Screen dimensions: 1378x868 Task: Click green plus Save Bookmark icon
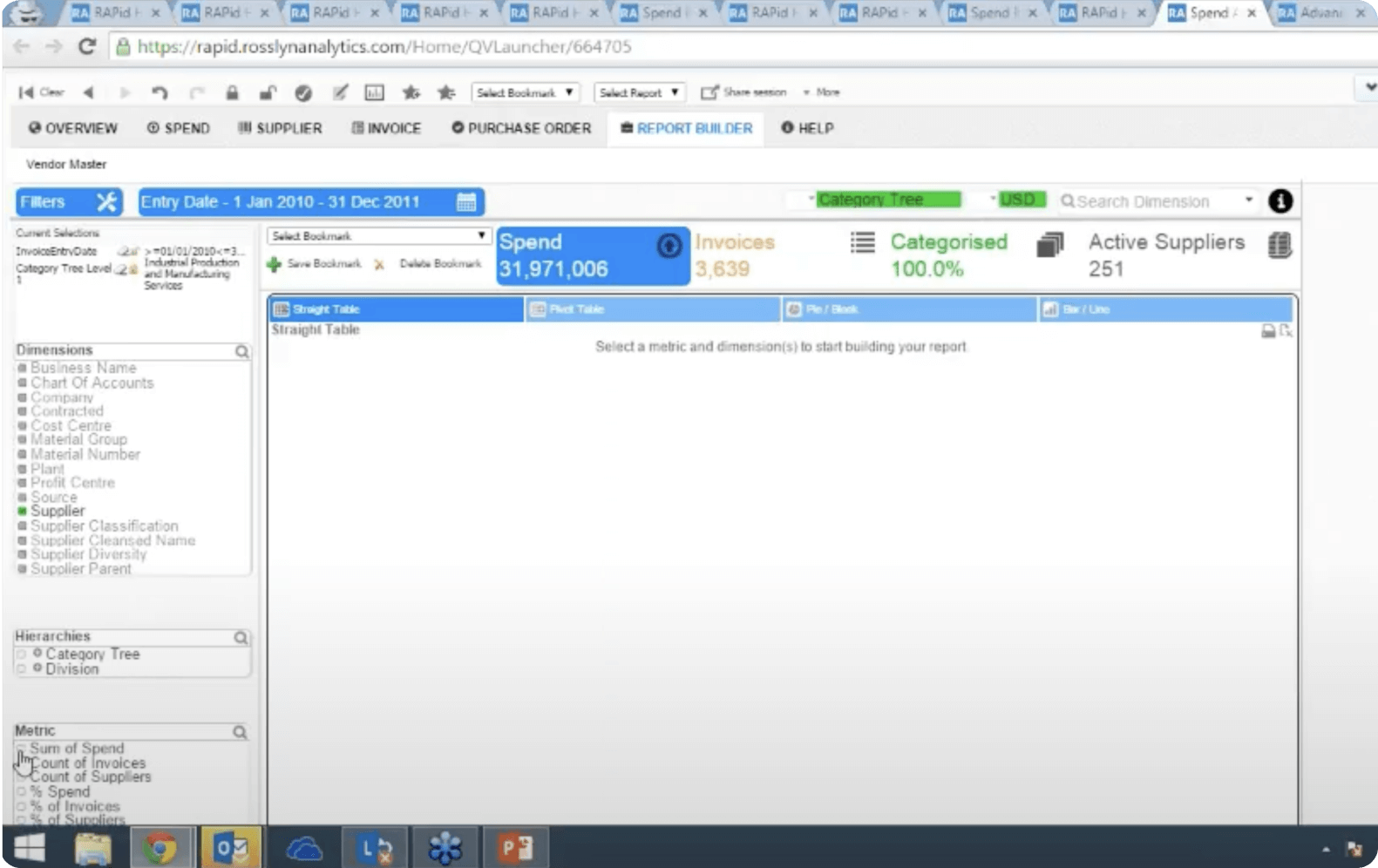pyautogui.click(x=274, y=264)
